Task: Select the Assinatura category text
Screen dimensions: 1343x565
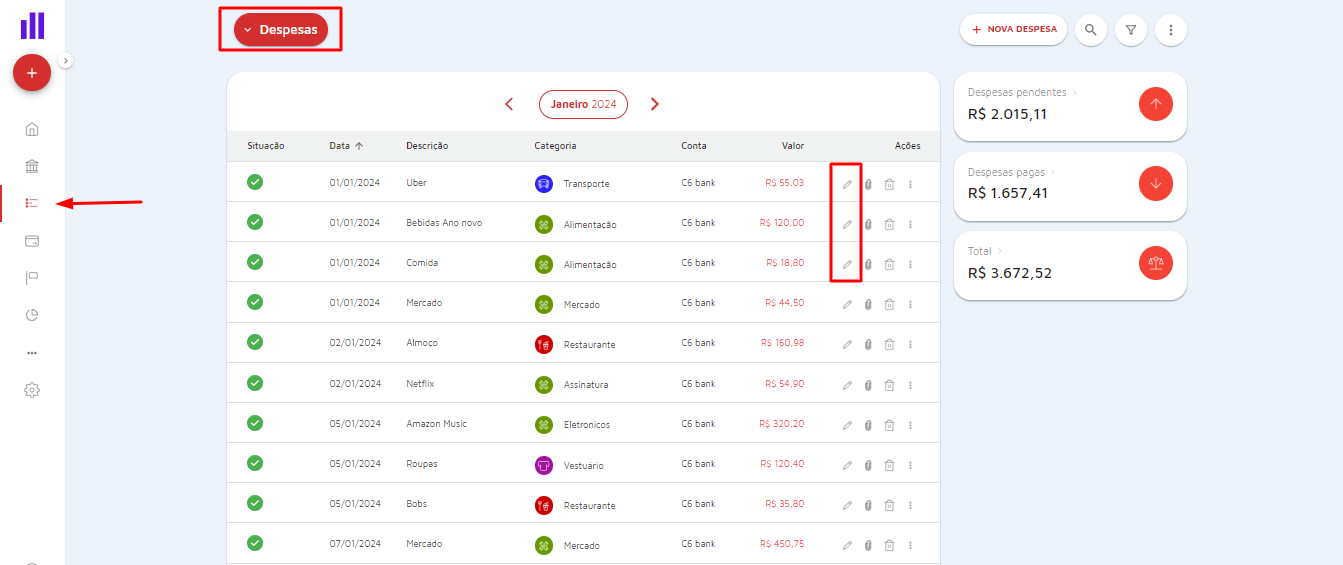Action: [586, 385]
